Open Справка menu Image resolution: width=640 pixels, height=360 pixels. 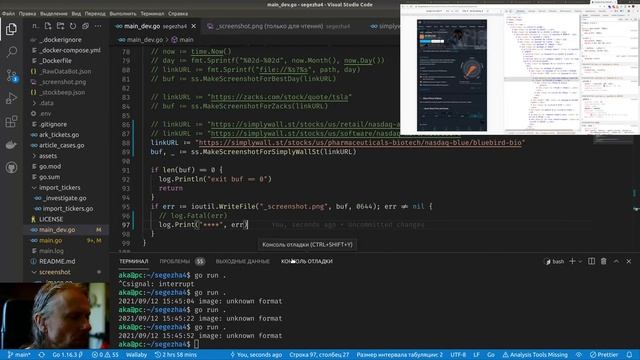(x=178, y=13)
